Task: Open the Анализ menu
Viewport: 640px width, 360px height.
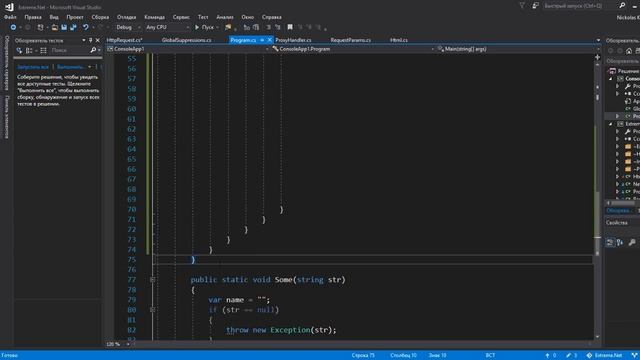Action: (225, 17)
